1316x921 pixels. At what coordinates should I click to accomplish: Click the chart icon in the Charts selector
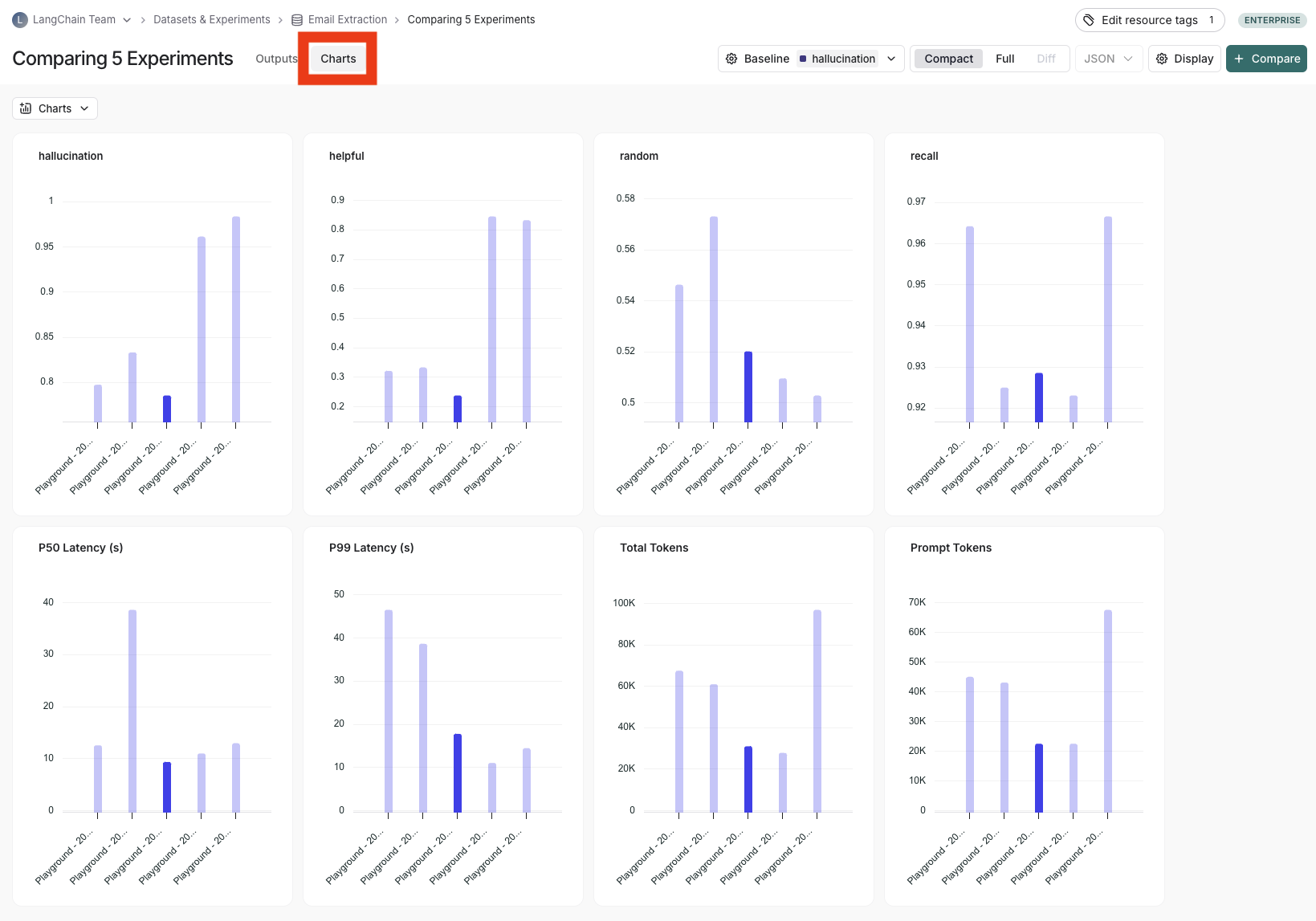pyautogui.click(x=25, y=108)
